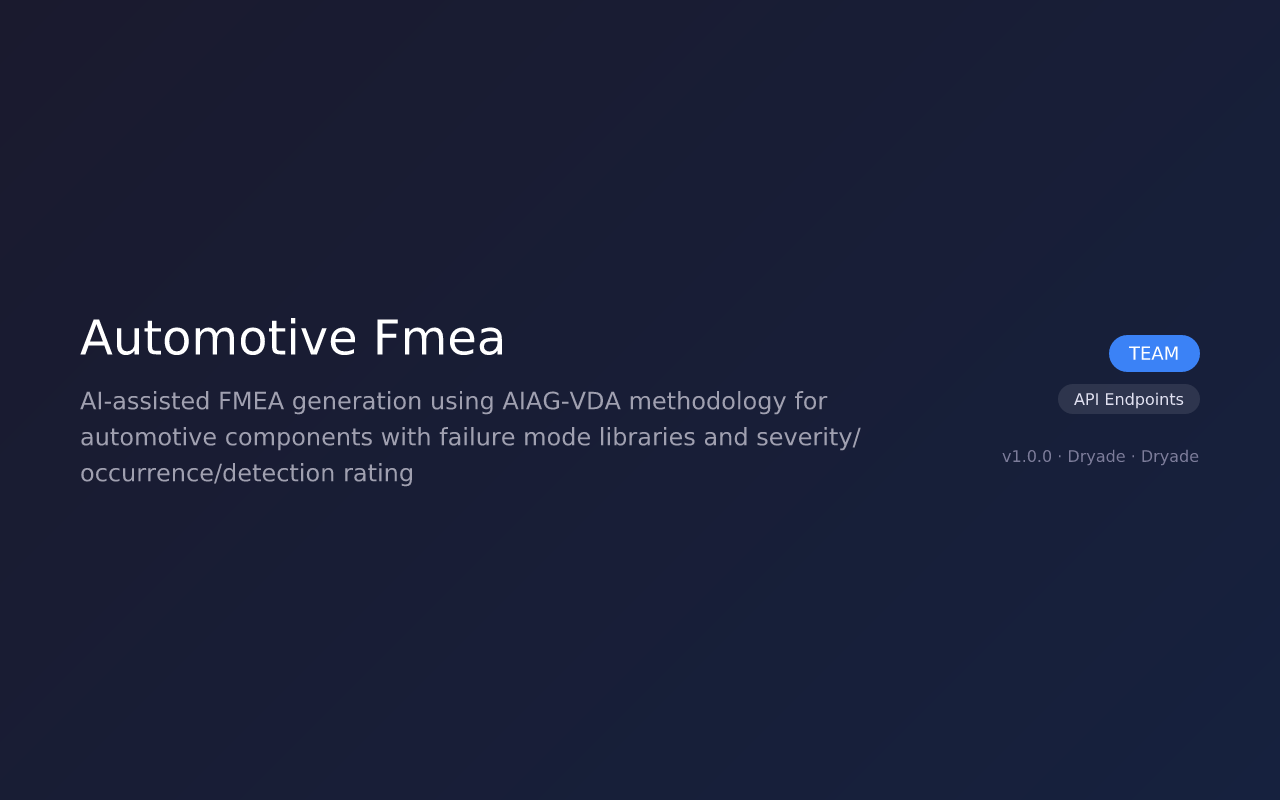
Task: Click the second Dryade link
Action: click(1169, 456)
